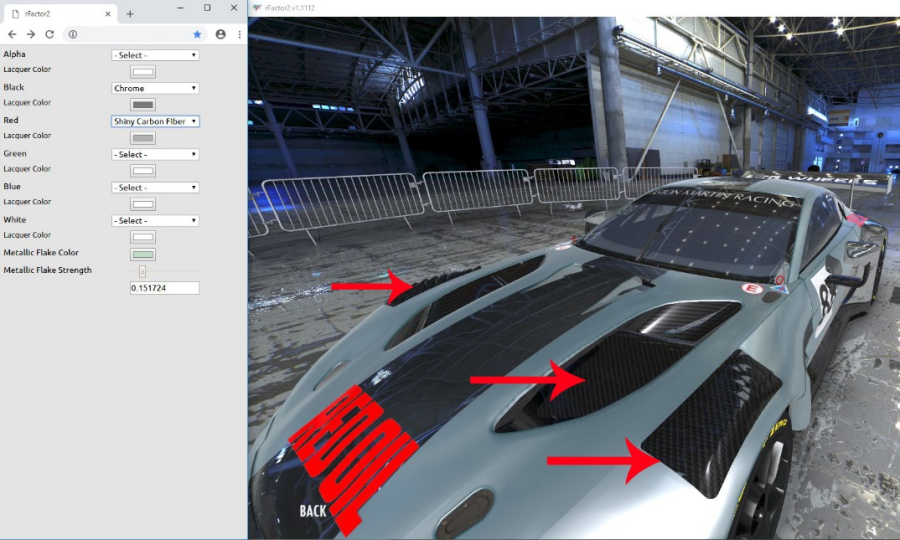Pick the Black lacquer color swatch
Screen dimensions: 900x540
point(143,105)
